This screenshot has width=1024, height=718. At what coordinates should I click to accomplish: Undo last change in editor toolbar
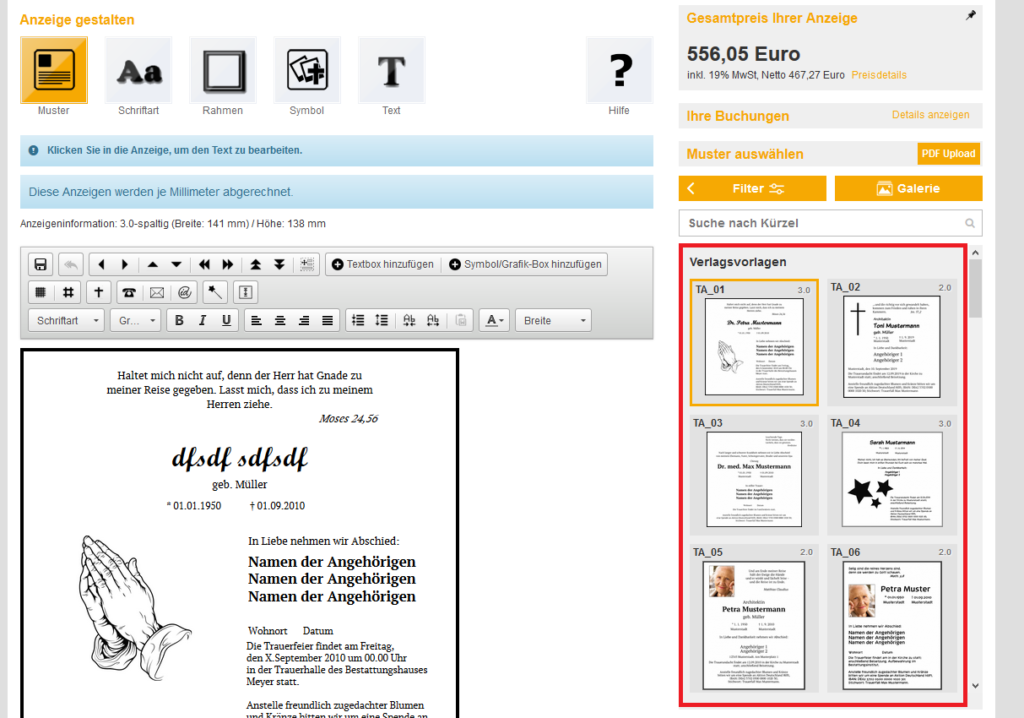[x=71, y=265]
